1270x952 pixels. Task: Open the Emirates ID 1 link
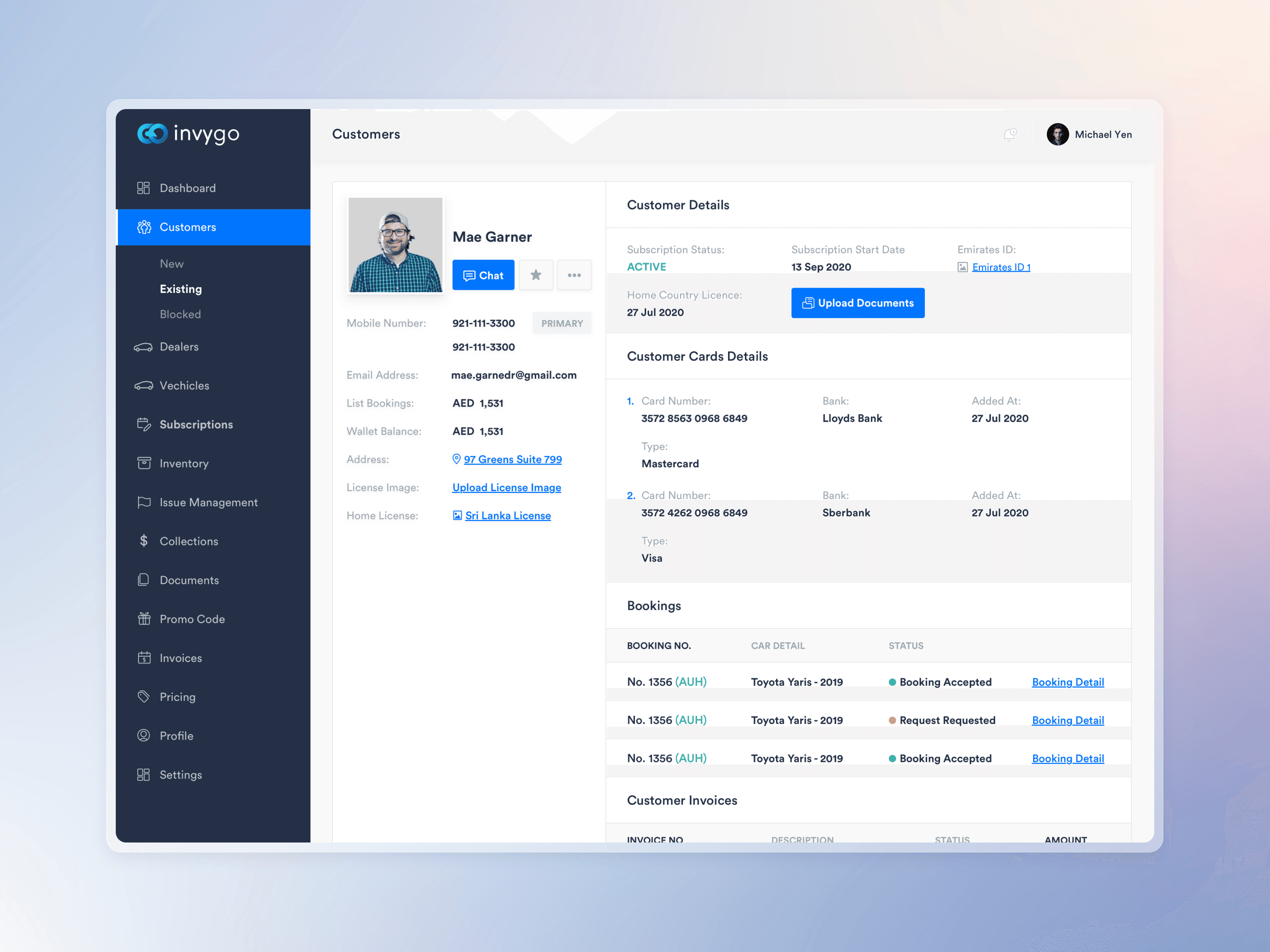coord(1001,267)
